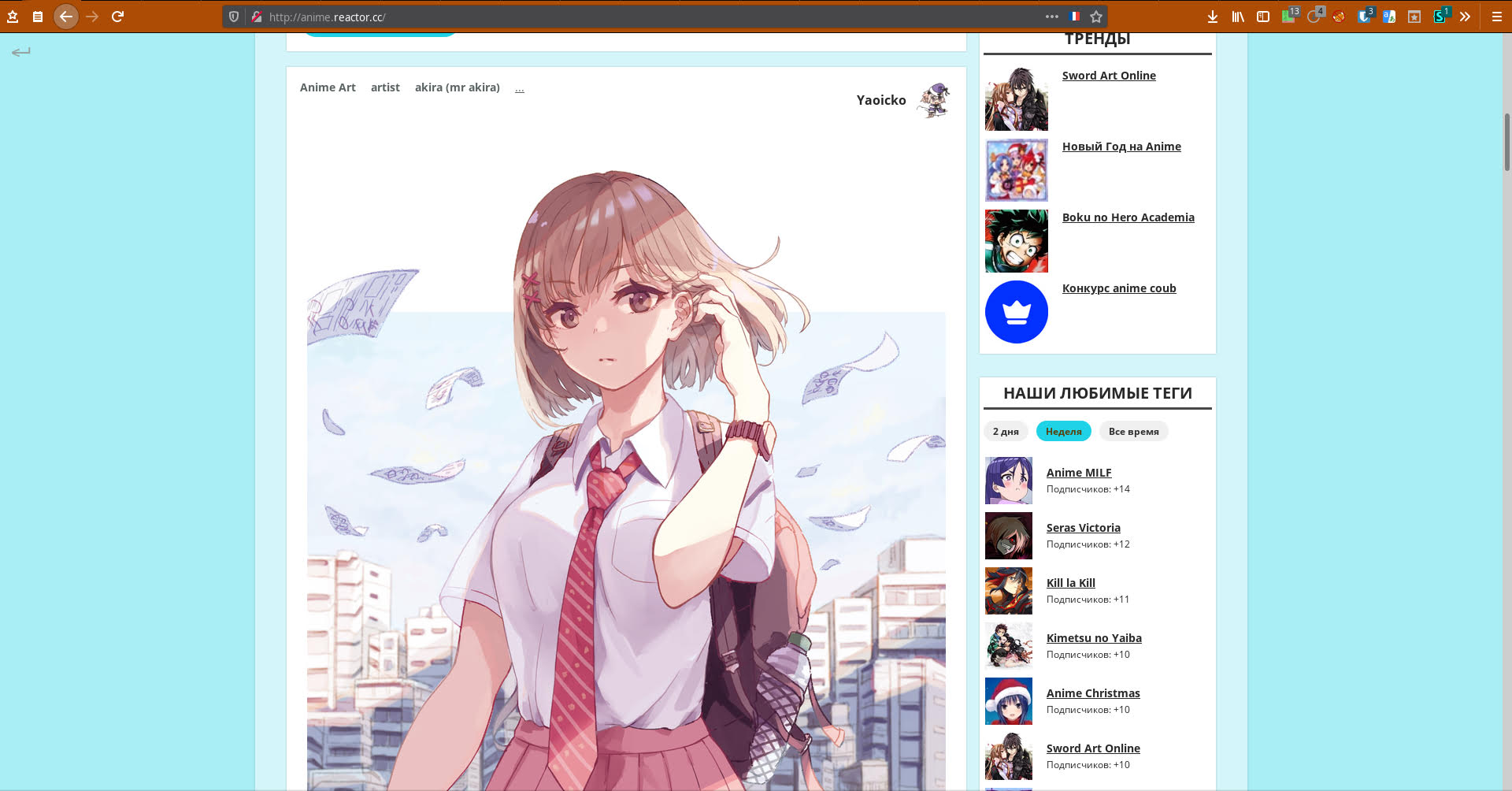
Task: Open the Kill la Kill tag
Action: click(x=1071, y=583)
